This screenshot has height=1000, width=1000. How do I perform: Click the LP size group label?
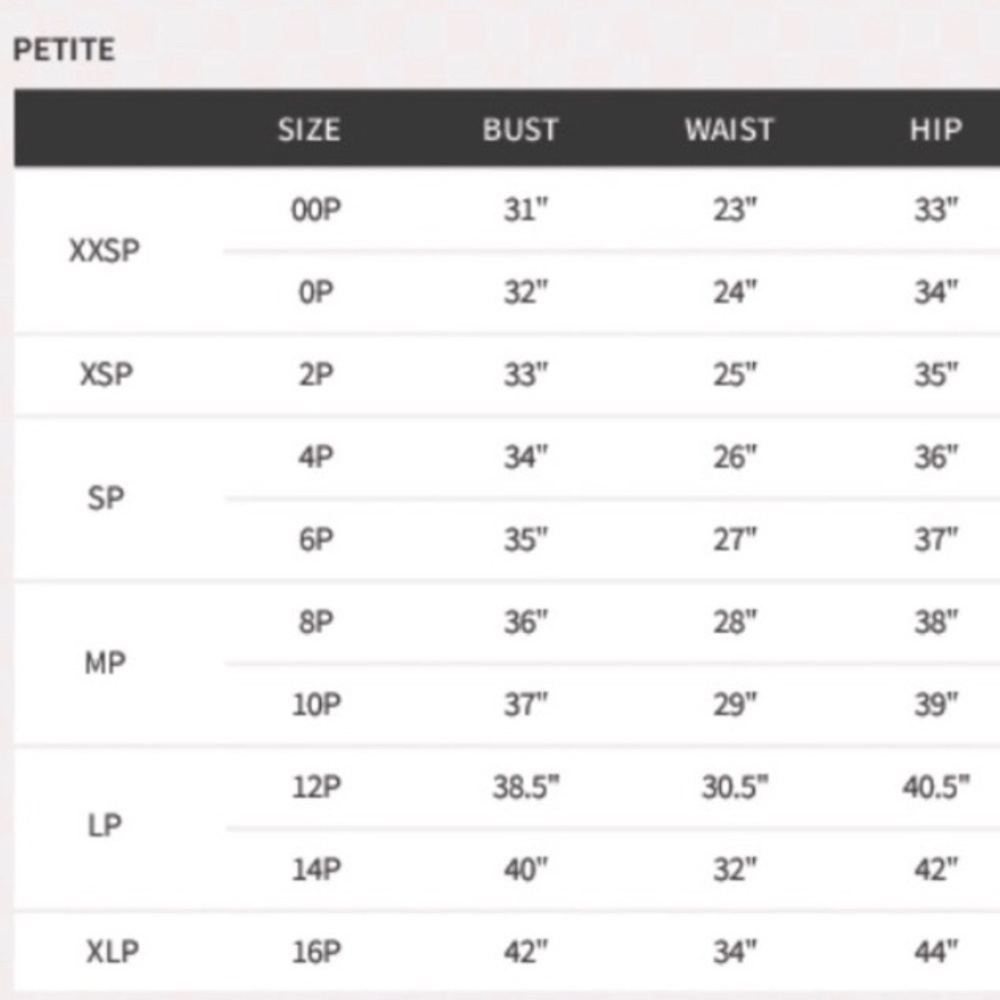click(105, 827)
